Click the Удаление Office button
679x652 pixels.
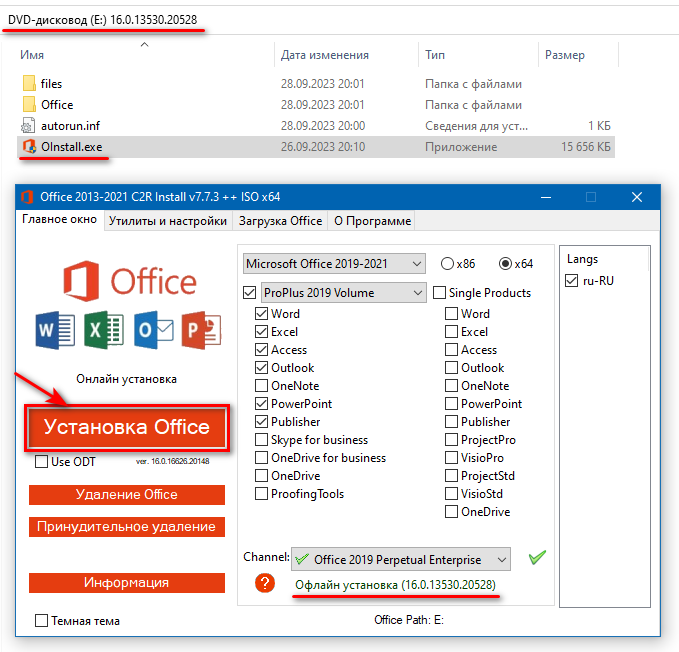pos(127,494)
